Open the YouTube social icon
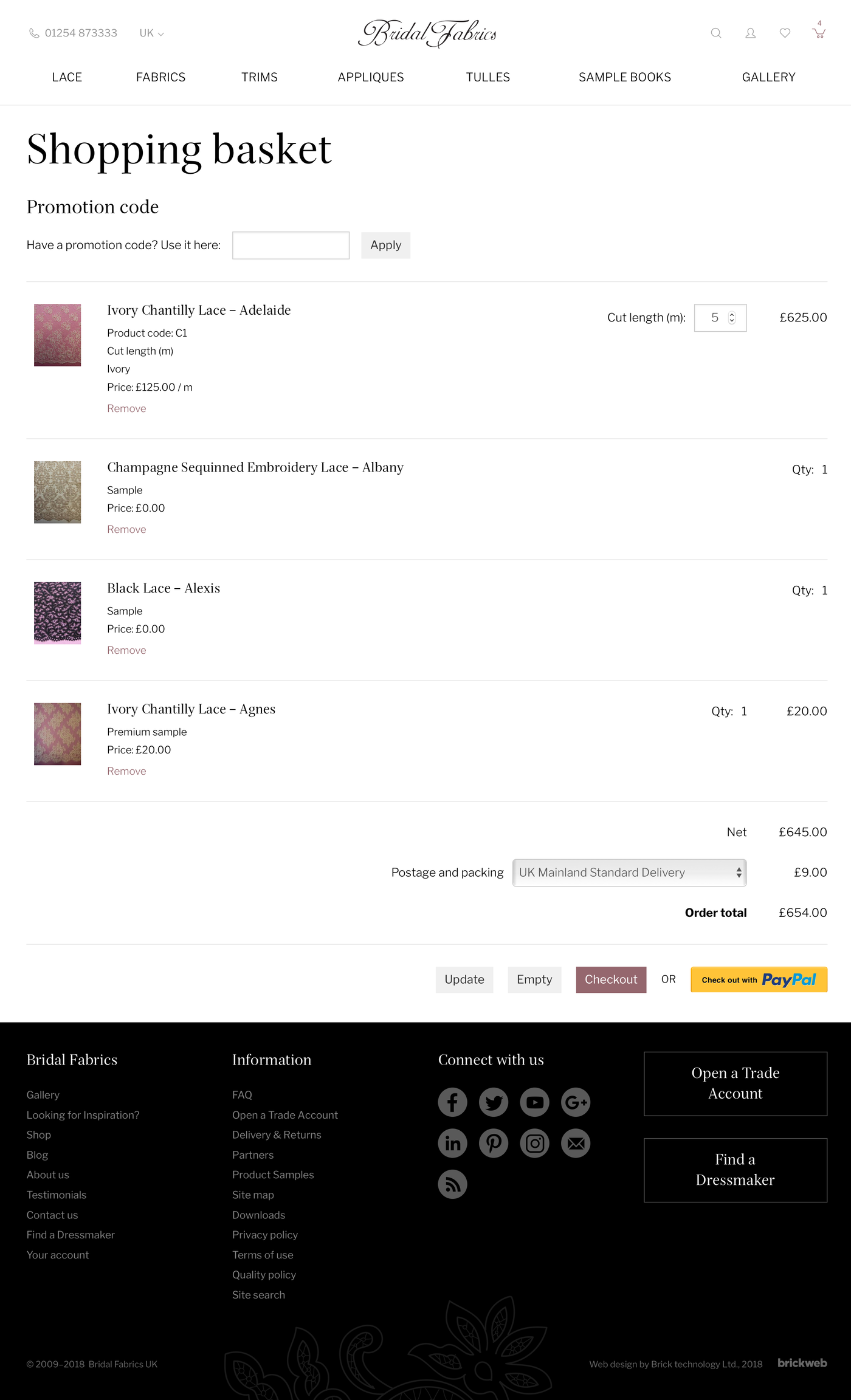This screenshot has width=851, height=1400. [x=534, y=1102]
